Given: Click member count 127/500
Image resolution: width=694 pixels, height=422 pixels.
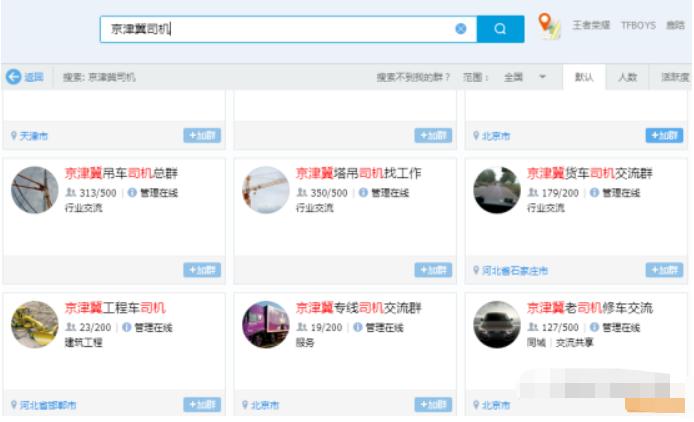Looking at the screenshot, I should (x=560, y=328).
